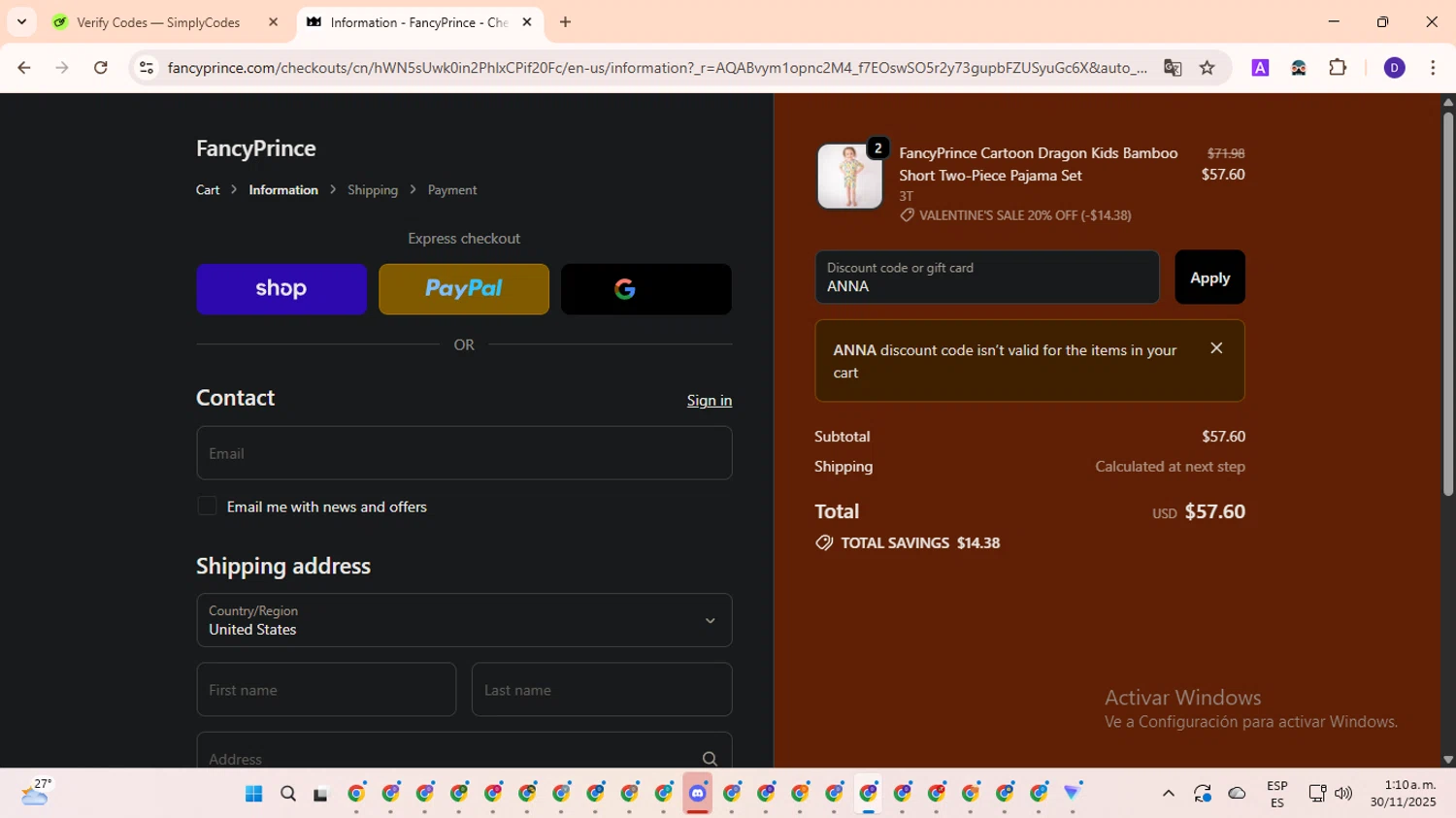Open Task View on taskbar
This screenshot has width=1456, height=818.
point(321,794)
